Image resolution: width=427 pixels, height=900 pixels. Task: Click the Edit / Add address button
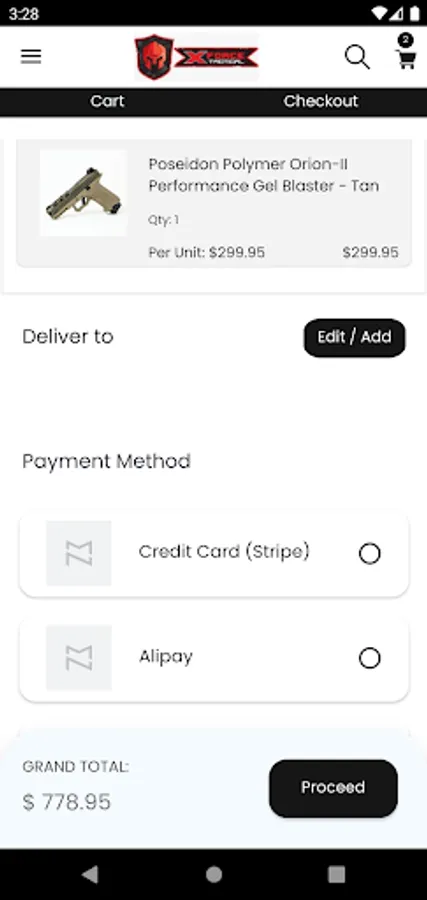tap(354, 338)
